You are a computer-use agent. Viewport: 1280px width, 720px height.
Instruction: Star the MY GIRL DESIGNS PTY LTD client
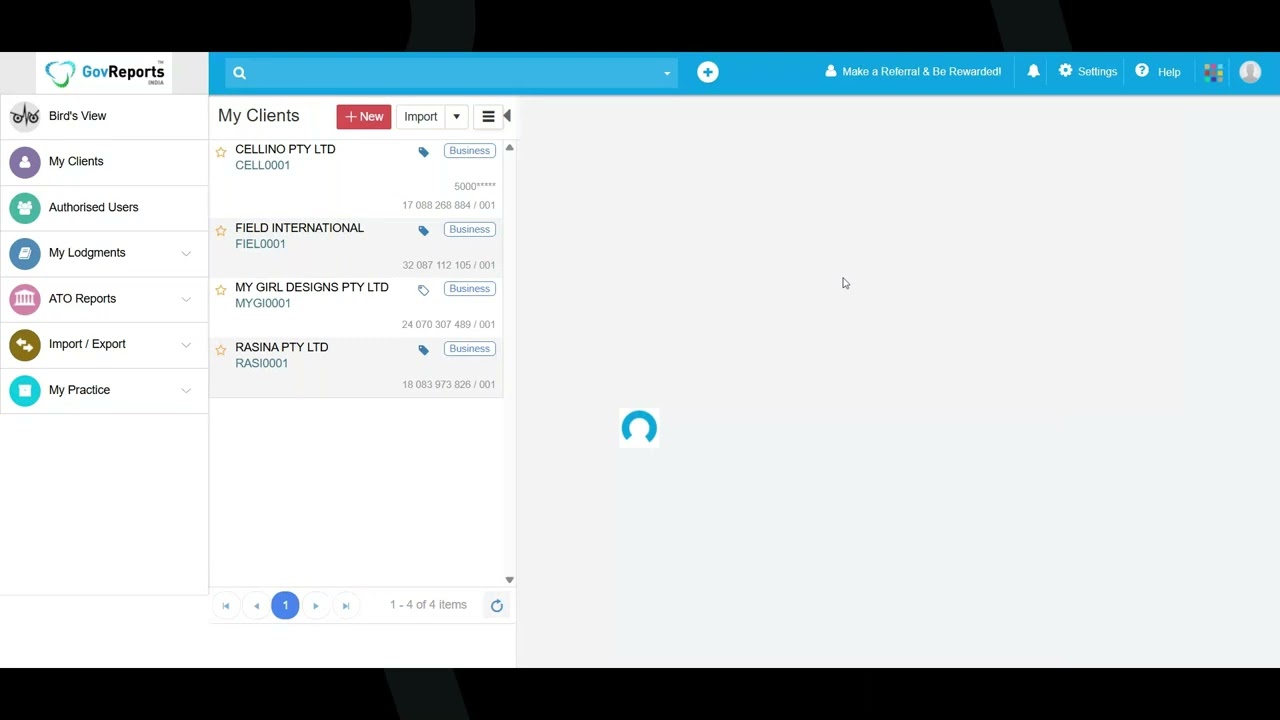coord(221,290)
